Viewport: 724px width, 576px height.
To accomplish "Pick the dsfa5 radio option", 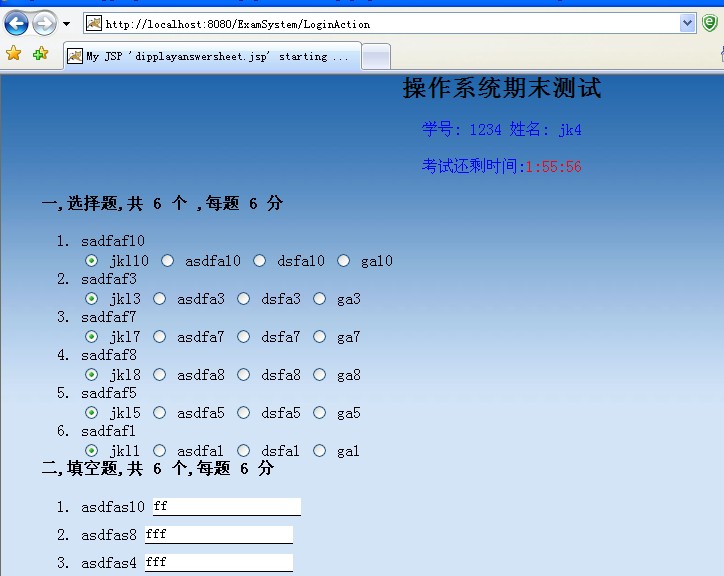I will [243, 412].
